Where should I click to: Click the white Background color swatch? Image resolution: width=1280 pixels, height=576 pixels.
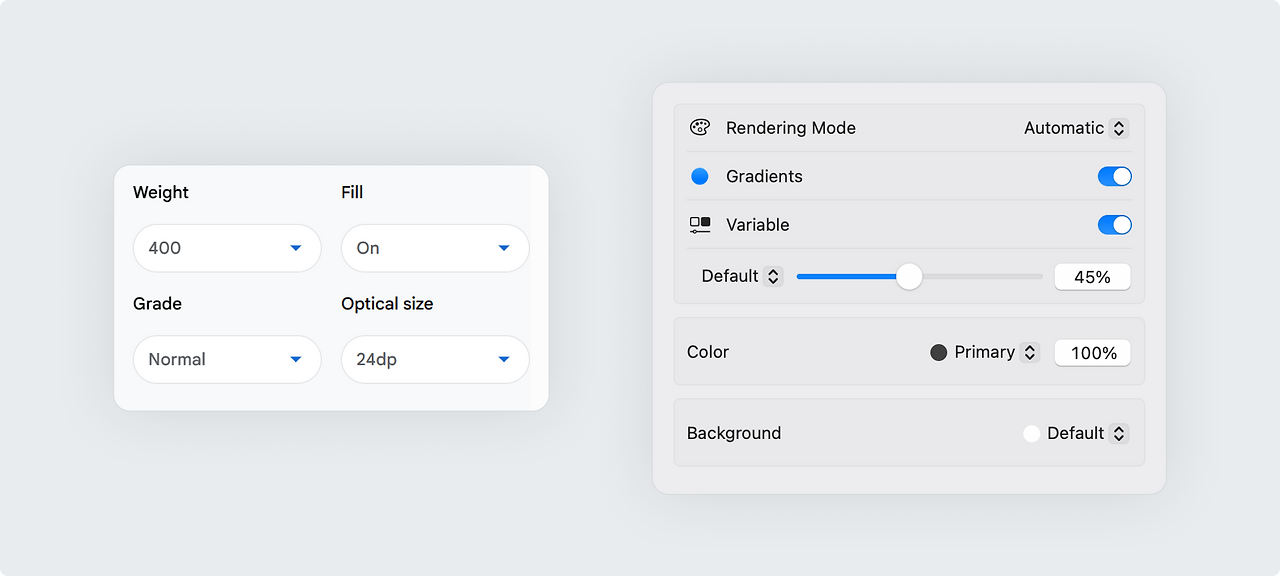pyautogui.click(x=1031, y=434)
